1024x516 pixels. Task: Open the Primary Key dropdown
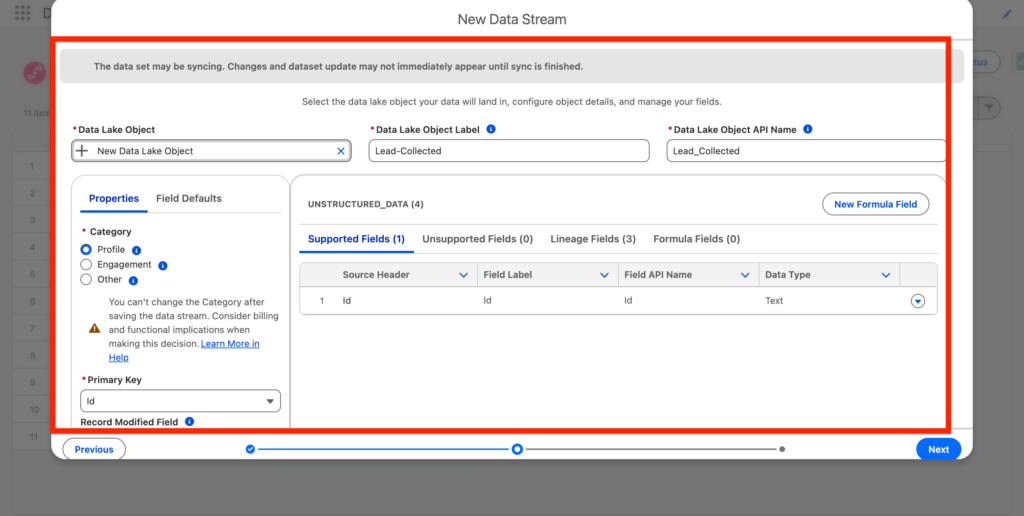[x=180, y=401]
